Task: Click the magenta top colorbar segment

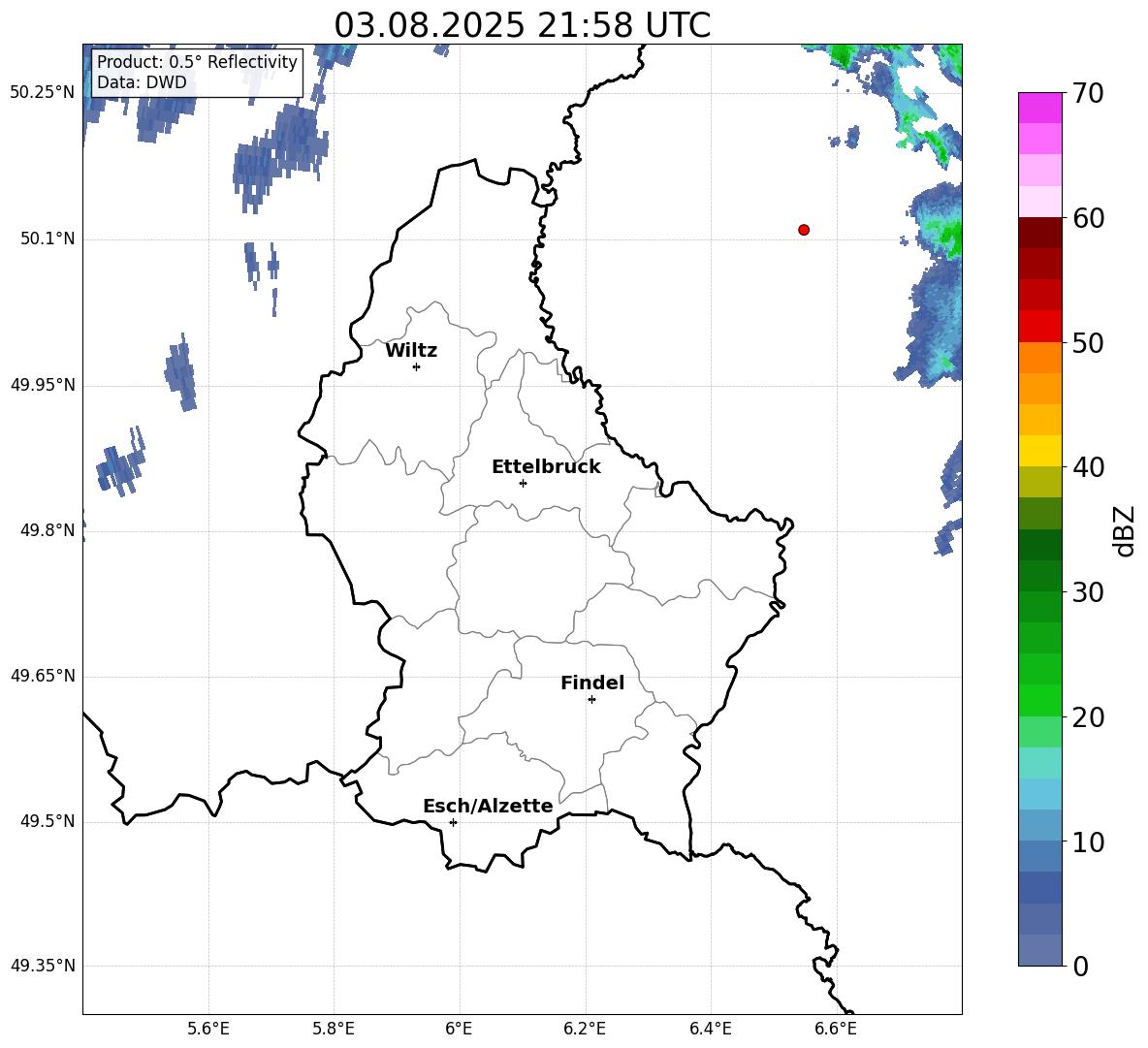Action: pos(1039,108)
